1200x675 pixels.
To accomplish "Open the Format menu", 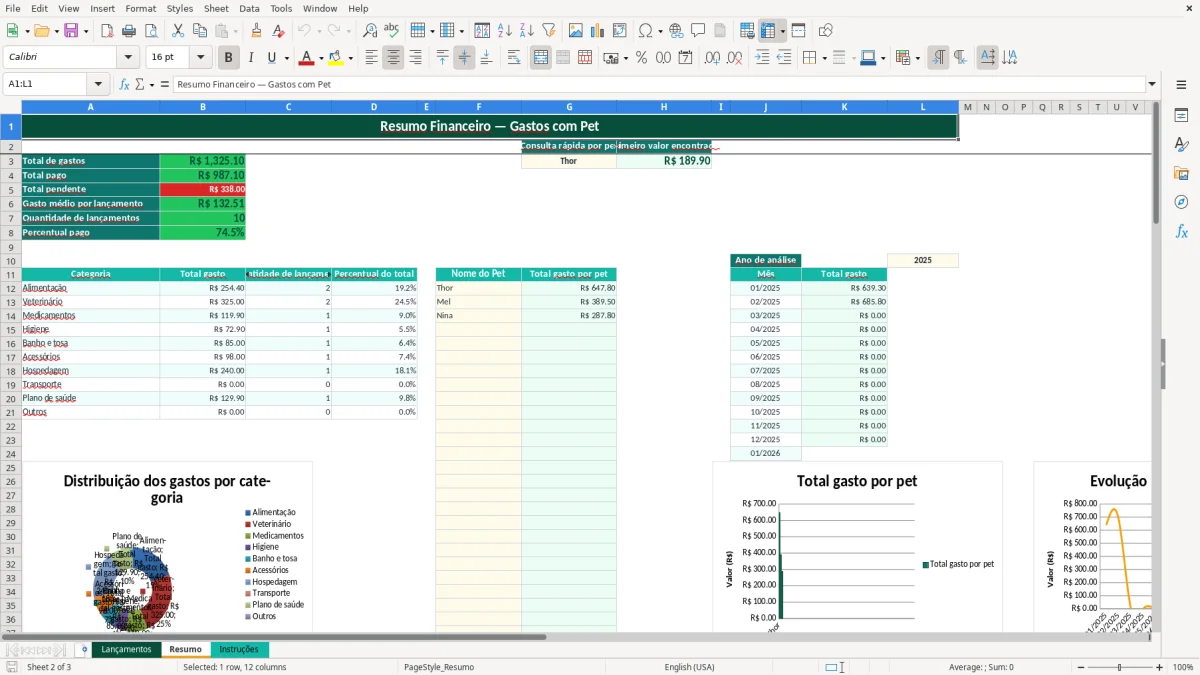I will [x=140, y=8].
